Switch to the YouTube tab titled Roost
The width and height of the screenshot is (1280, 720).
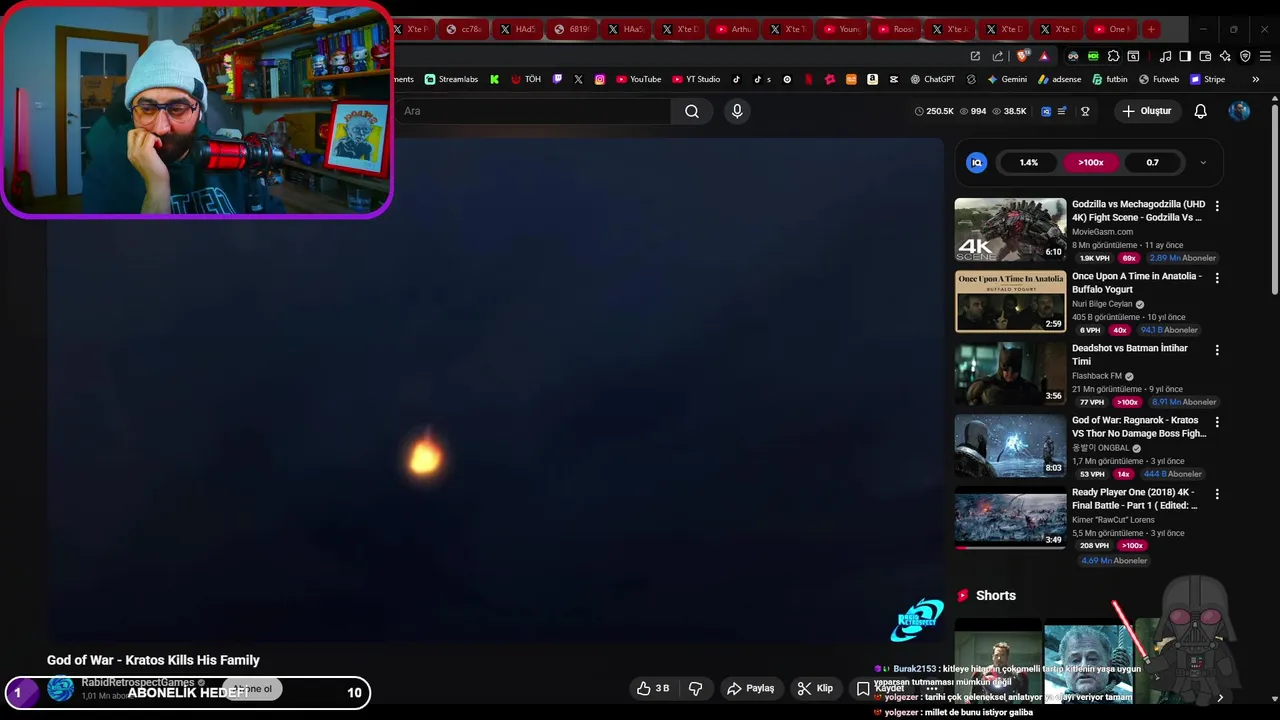point(895,29)
